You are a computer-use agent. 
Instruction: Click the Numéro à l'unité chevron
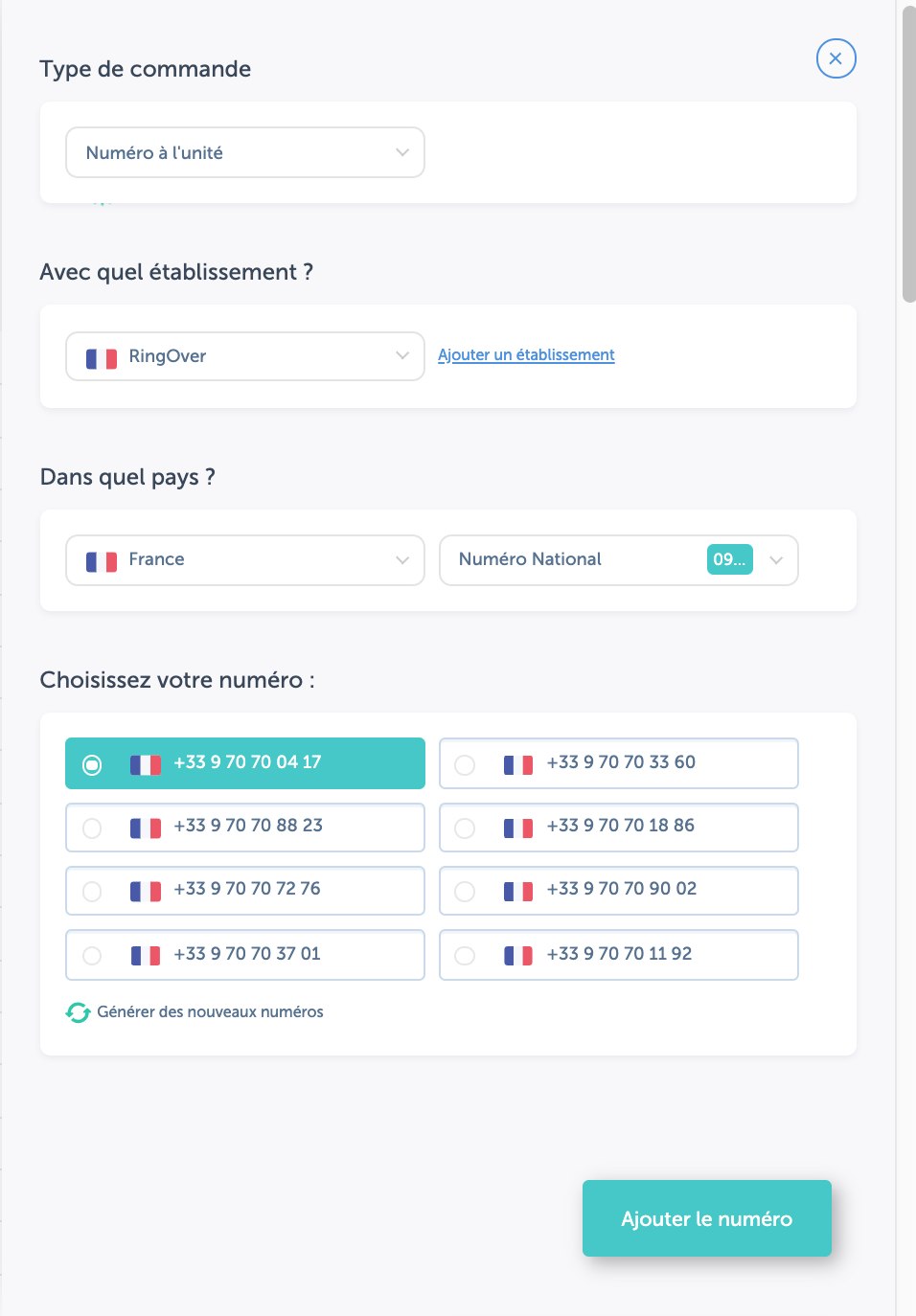click(402, 151)
